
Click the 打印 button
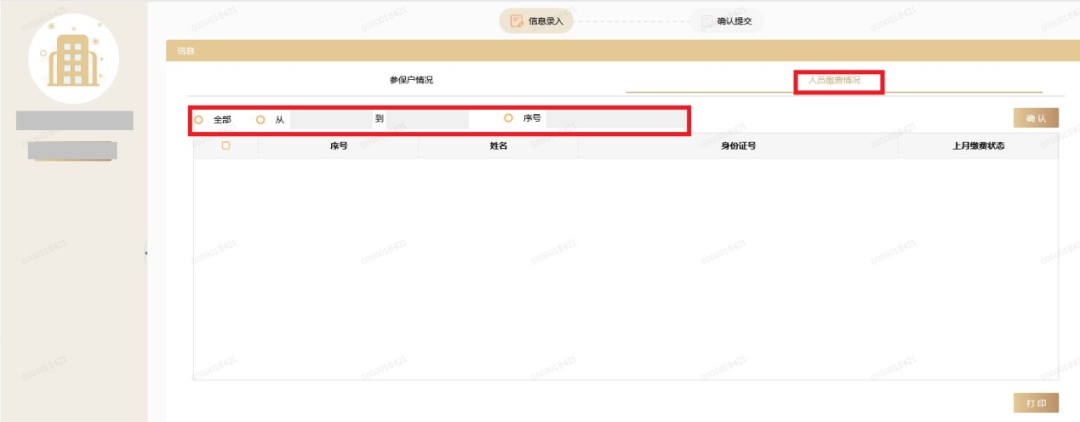click(x=1036, y=403)
